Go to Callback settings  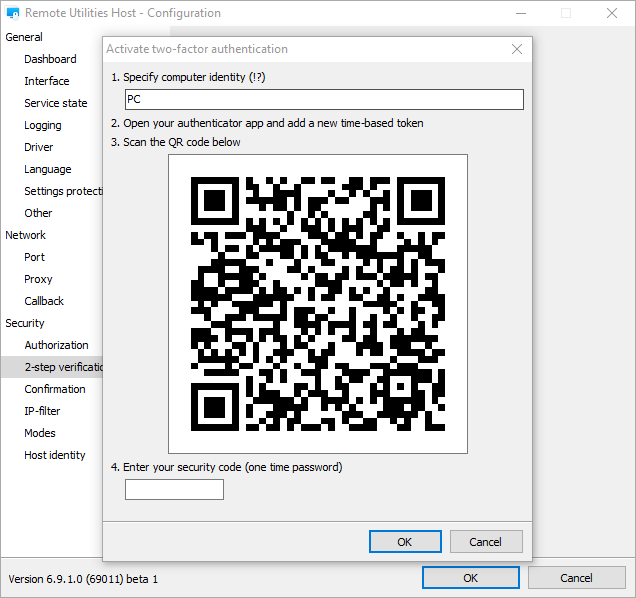pyautogui.click(x=44, y=301)
